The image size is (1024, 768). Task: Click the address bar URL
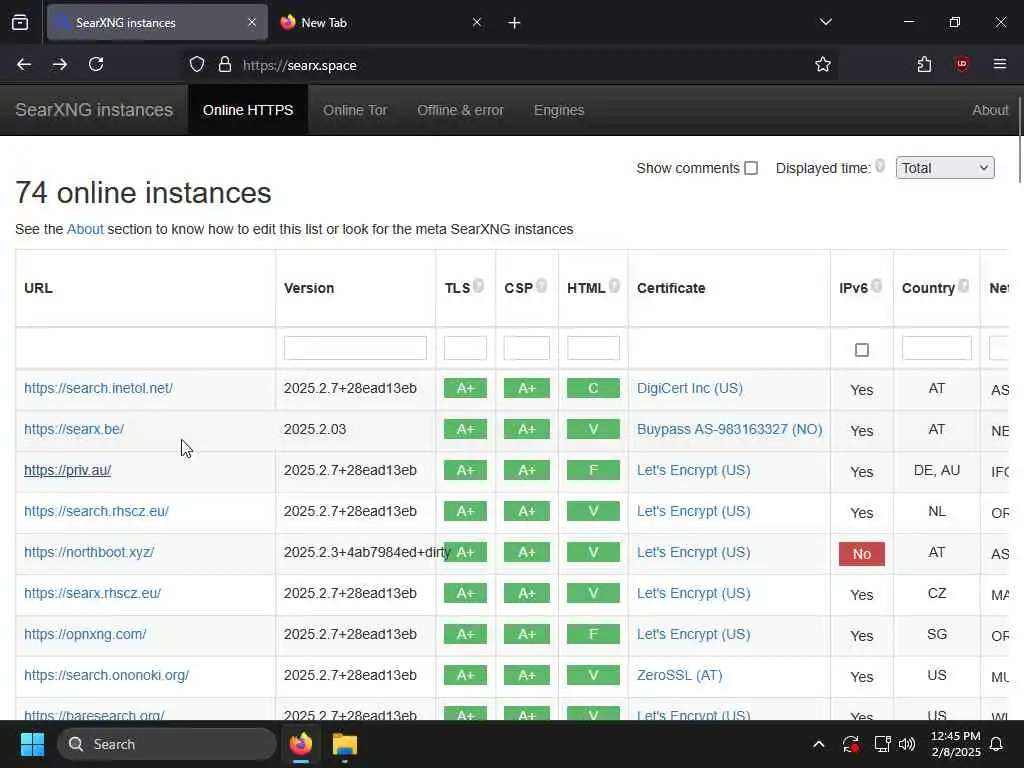click(300, 65)
